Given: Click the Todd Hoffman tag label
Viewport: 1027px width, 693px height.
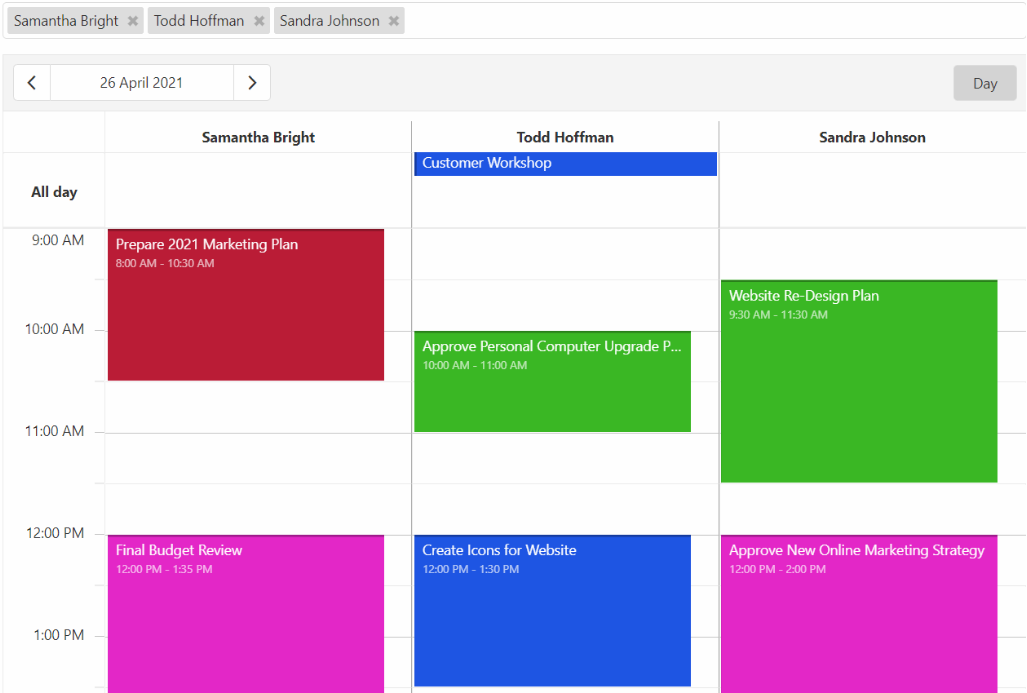Looking at the screenshot, I should point(199,21).
